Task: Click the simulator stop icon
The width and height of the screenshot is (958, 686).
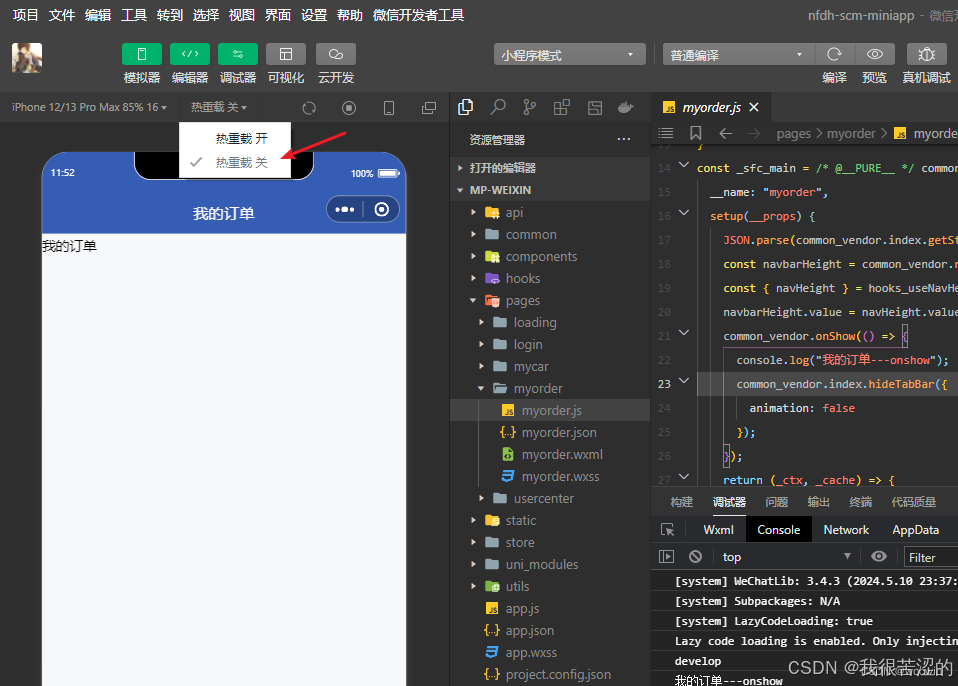Action: click(x=349, y=108)
